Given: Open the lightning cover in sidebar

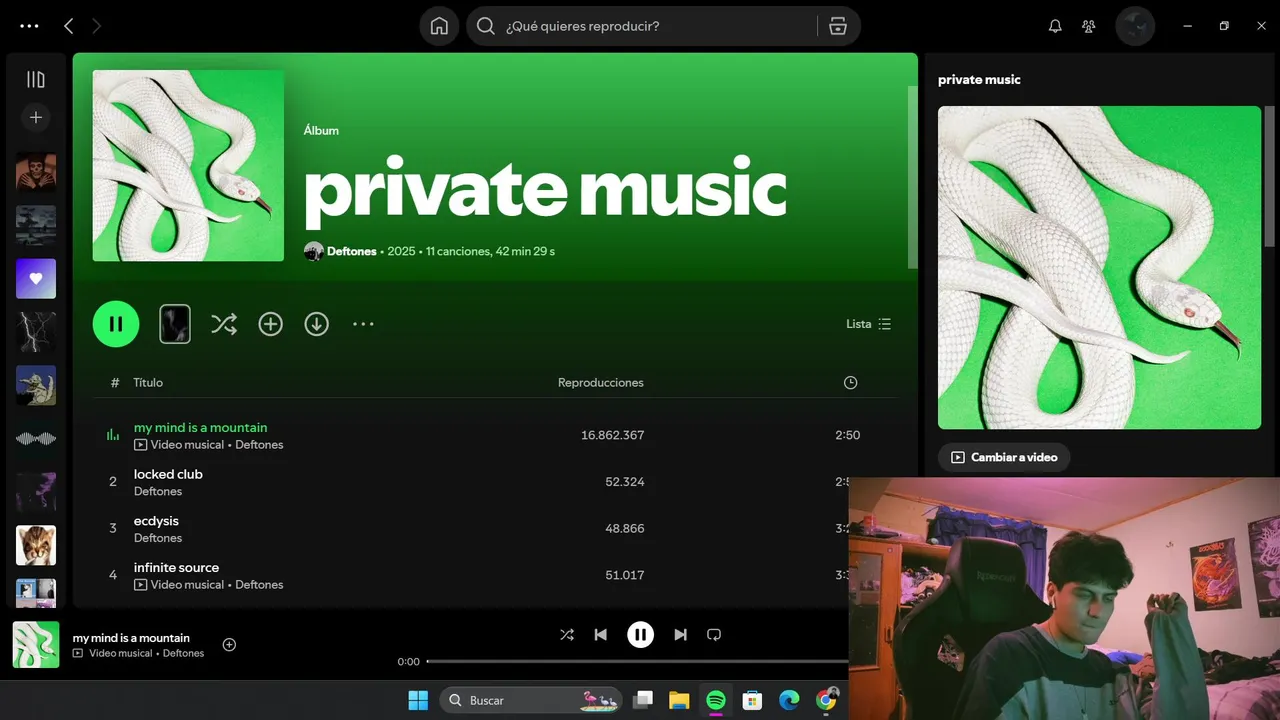Looking at the screenshot, I should (x=36, y=332).
